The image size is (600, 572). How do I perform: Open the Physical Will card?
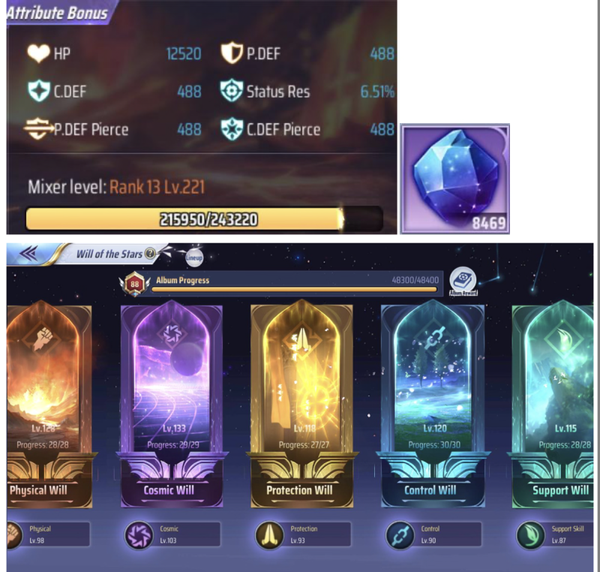tap(49, 404)
